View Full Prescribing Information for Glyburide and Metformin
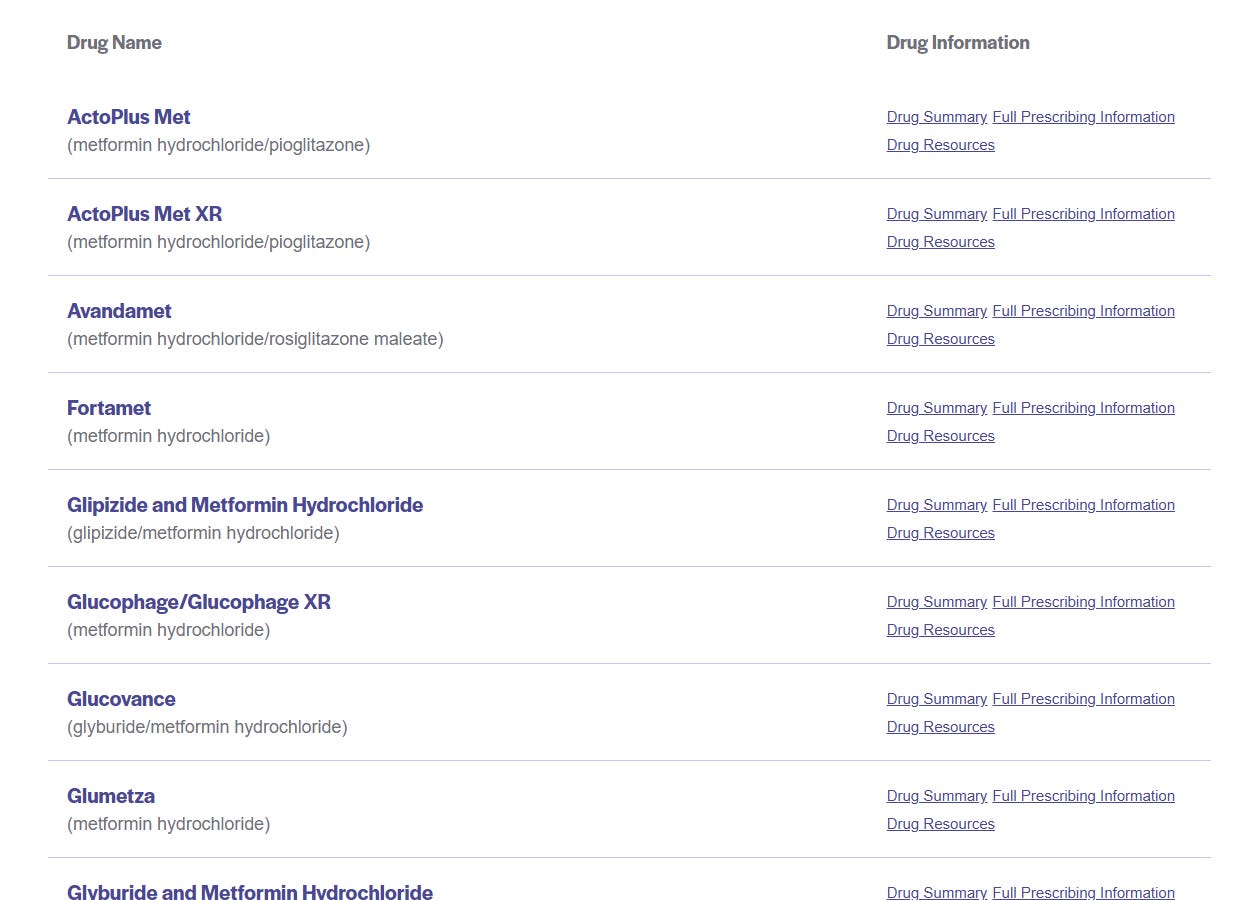This screenshot has width=1238, height=900. click(x=1083, y=892)
